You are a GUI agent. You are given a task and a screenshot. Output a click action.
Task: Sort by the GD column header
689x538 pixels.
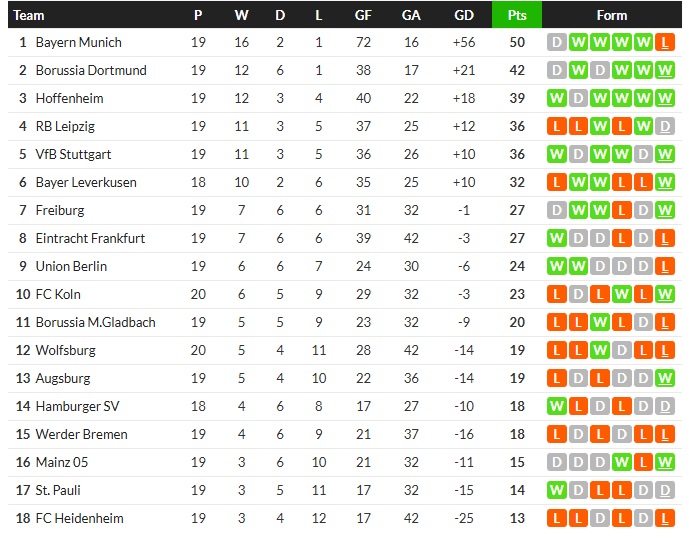(464, 15)
